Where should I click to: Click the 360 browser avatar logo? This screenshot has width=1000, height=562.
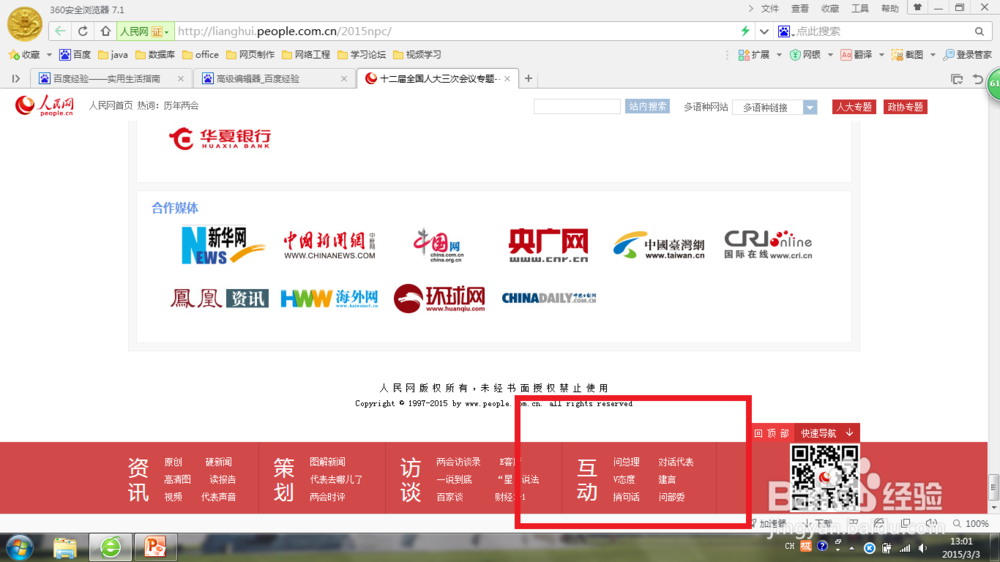[24, 23]
